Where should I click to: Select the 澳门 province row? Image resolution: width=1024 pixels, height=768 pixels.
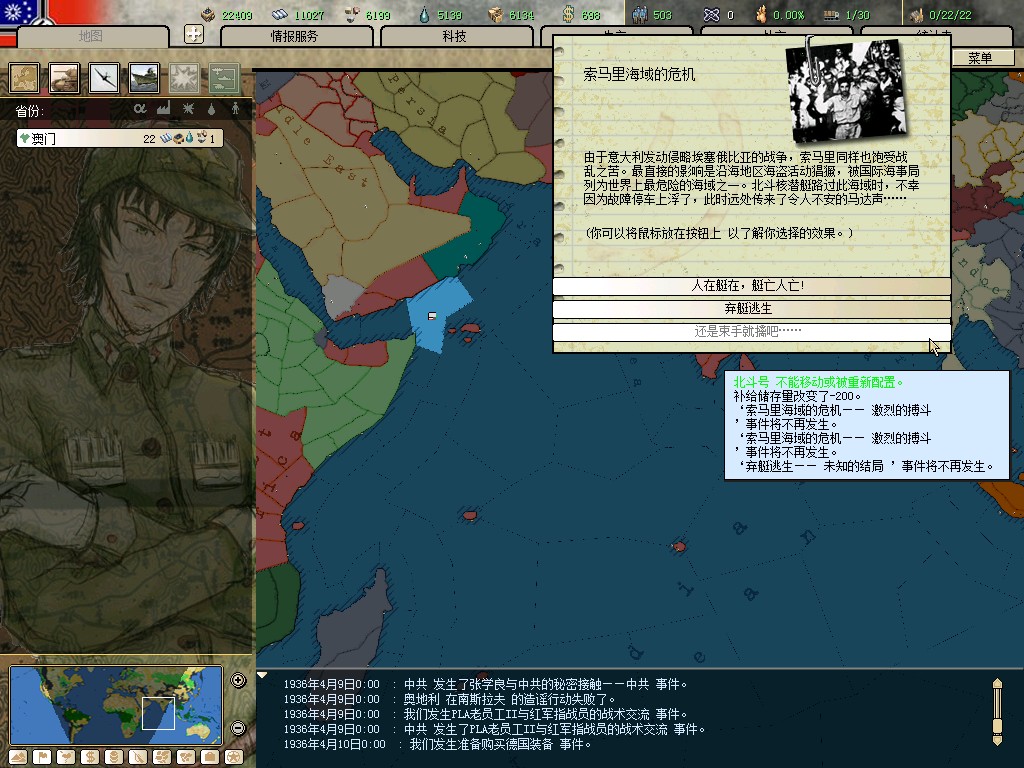pyautogui.click(x=120, y=138)
